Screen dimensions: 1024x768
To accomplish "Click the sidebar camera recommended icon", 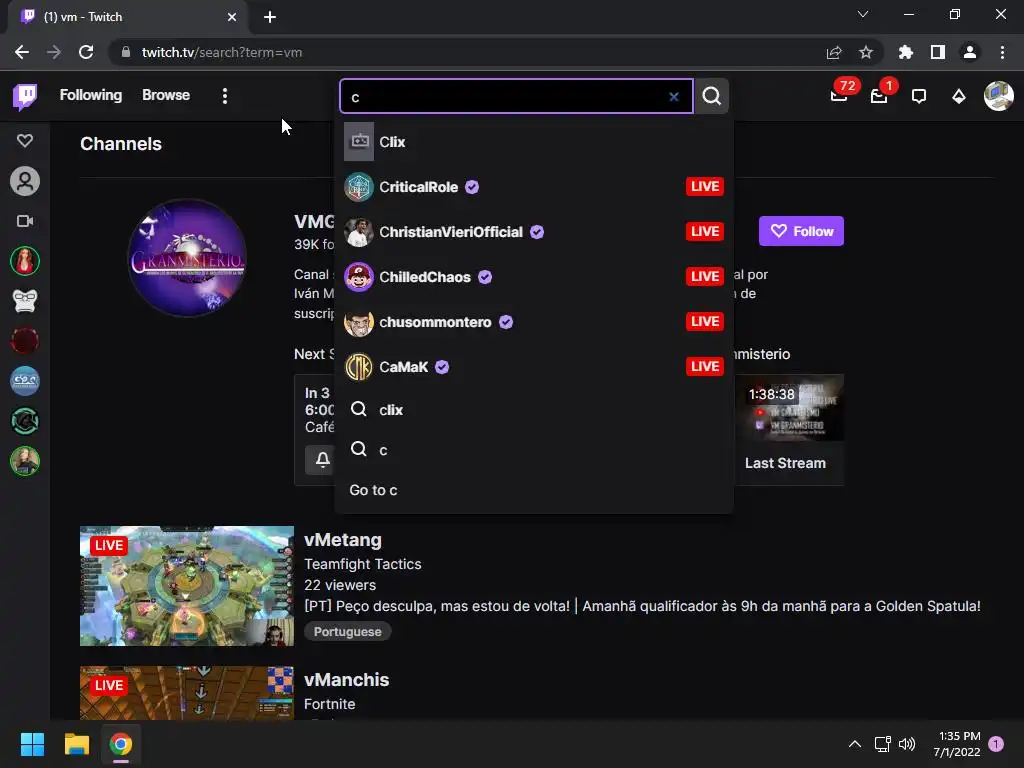I will point(25,221).
